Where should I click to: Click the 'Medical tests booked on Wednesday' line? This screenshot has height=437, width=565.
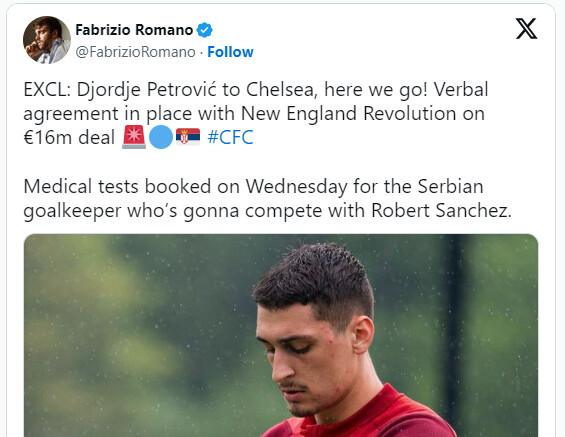tap(186, 187)
